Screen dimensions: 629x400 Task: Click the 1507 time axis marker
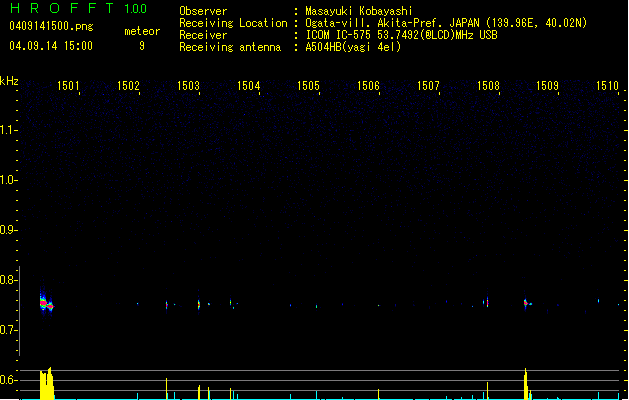coord(428,86)
